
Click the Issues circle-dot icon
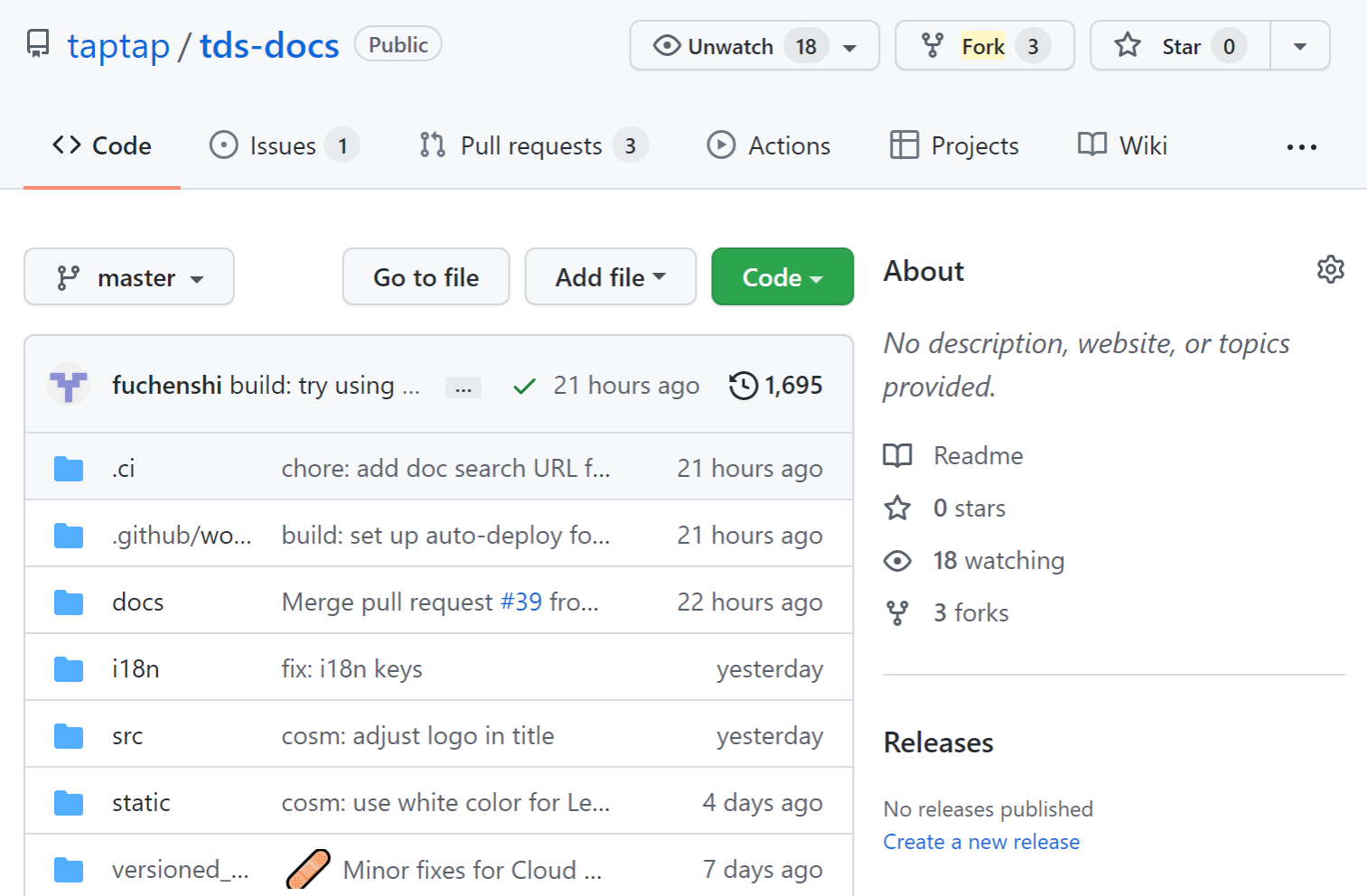(x=223, y=145)
